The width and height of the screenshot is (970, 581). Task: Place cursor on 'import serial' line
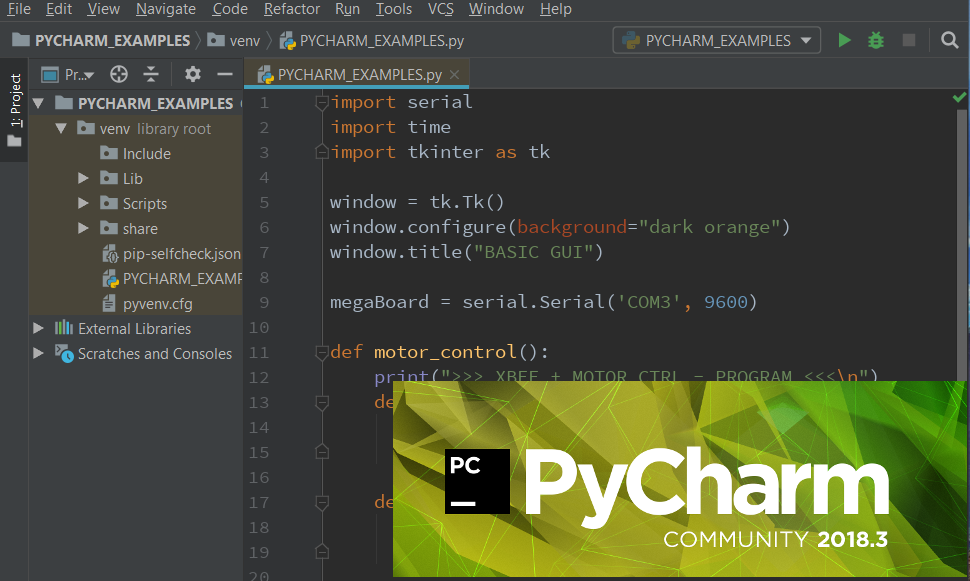pyautogui.click(x=401, y=102)
